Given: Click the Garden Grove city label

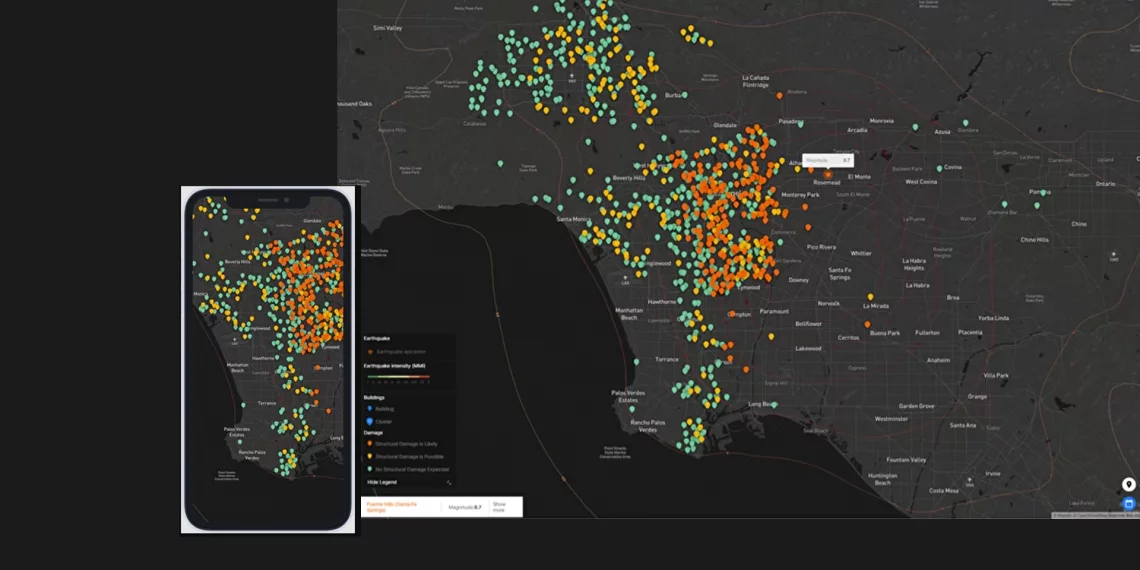Looking at the screenshot, I should coord(916,406).
